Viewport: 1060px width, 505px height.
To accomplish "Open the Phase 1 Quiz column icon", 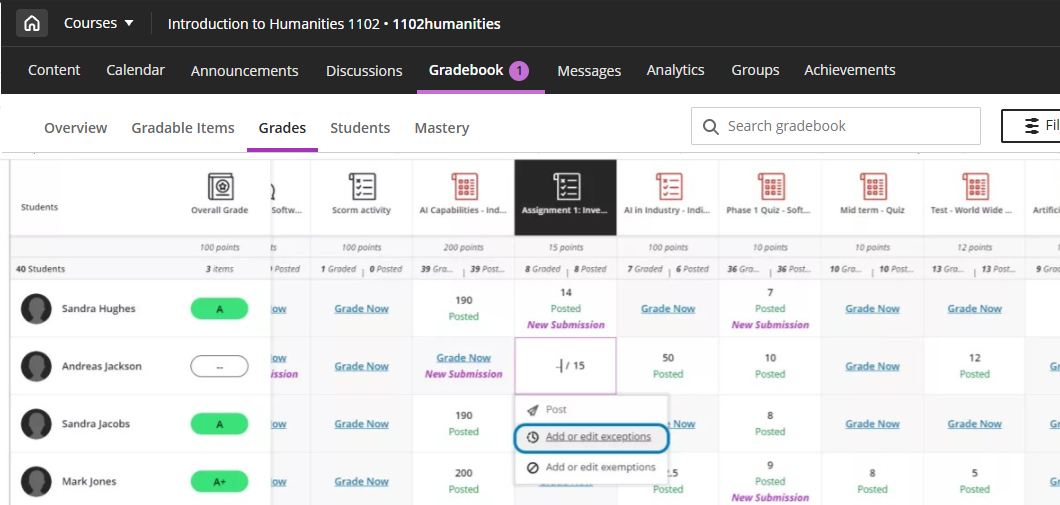I will [770, 187].
